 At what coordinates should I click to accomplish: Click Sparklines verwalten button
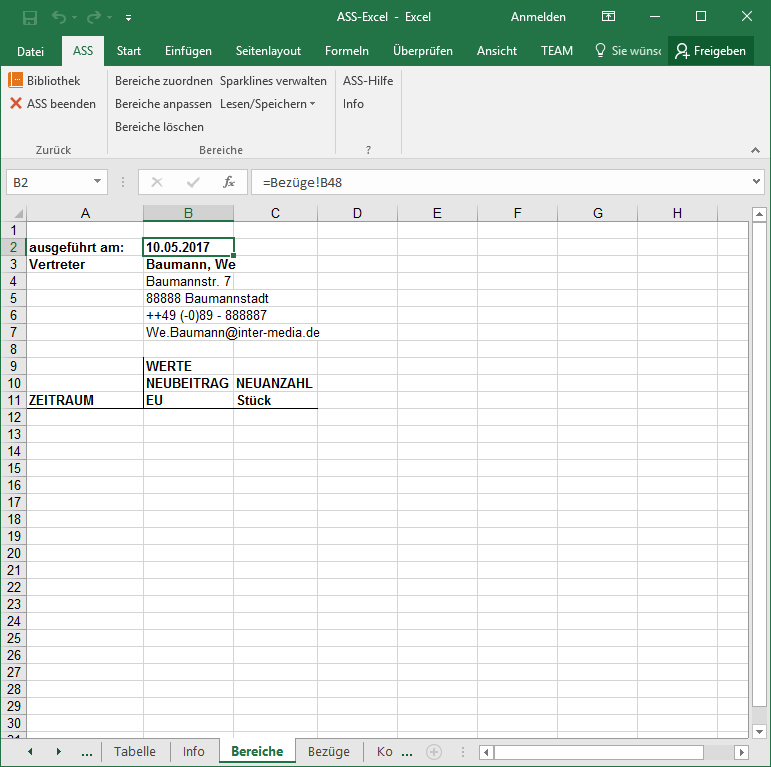273,81
